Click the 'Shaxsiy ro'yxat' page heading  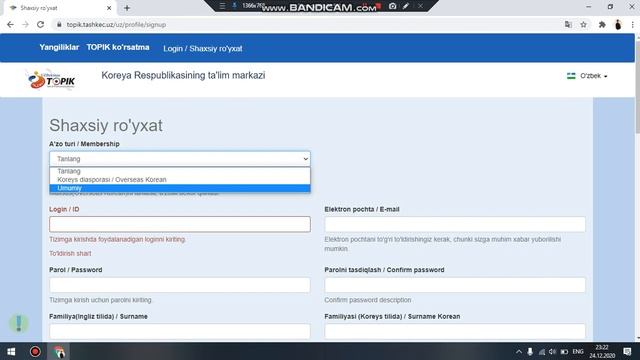[x=106, y=125]
